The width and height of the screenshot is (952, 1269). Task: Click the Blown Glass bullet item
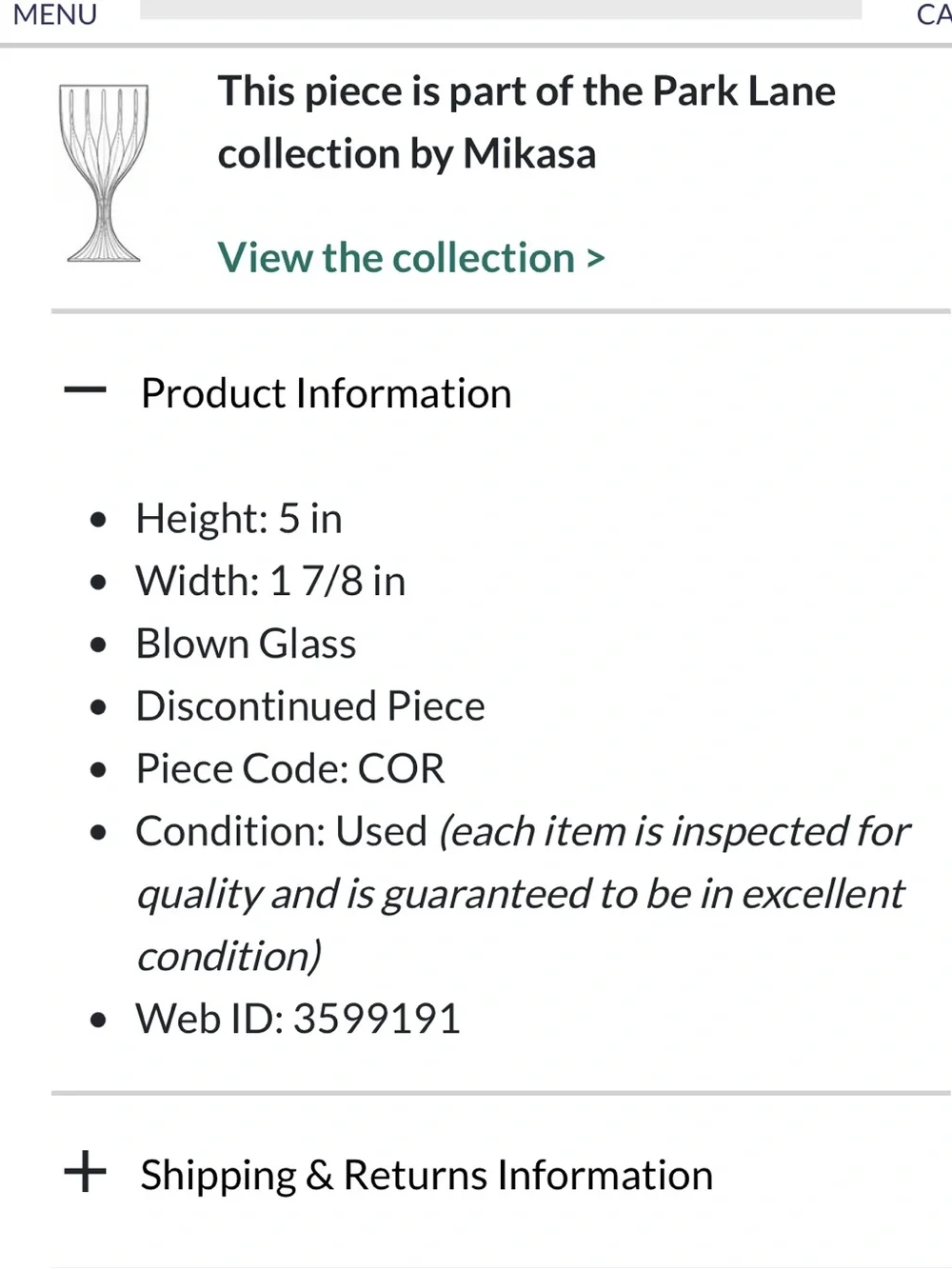(246, 644)
